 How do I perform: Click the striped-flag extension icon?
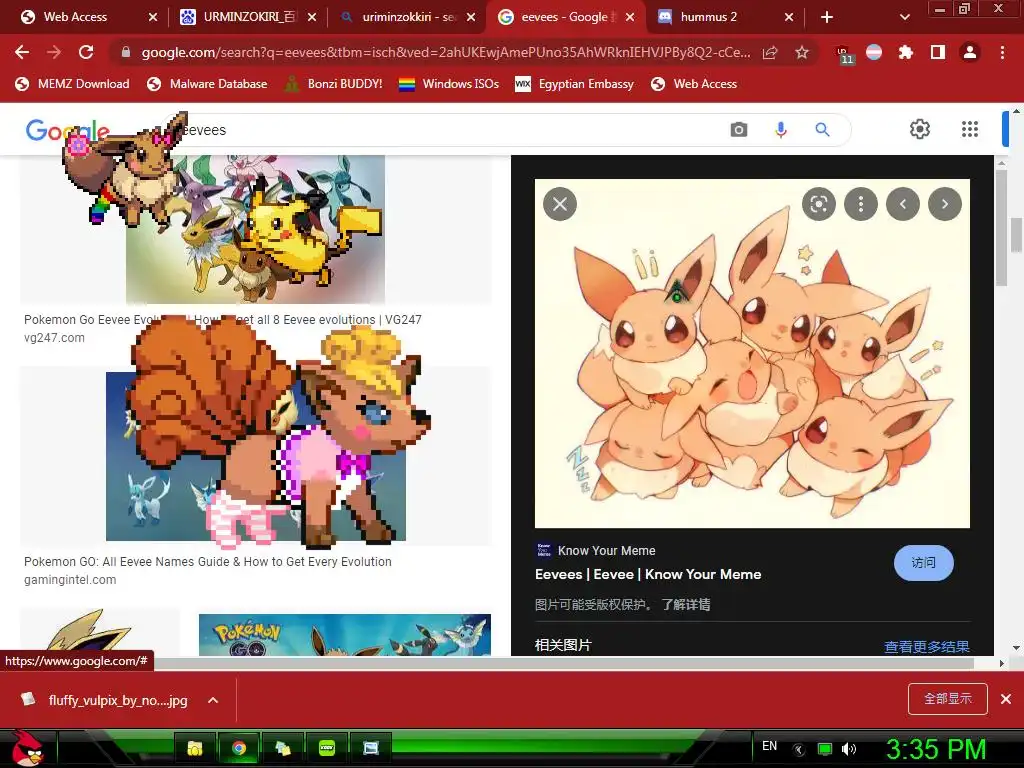point(874,52)
